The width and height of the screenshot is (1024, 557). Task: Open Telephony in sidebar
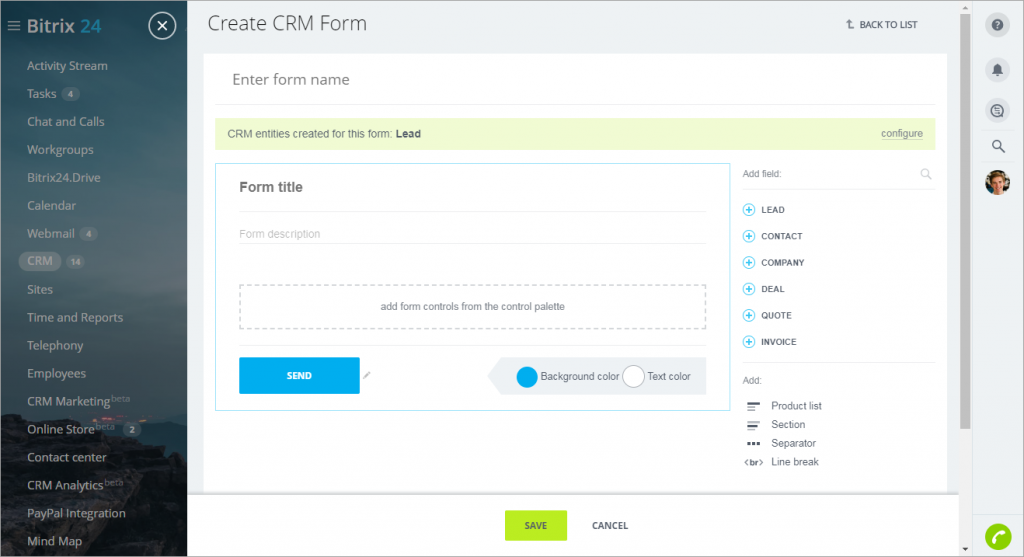pyautogui.click(x=55, y=345)
